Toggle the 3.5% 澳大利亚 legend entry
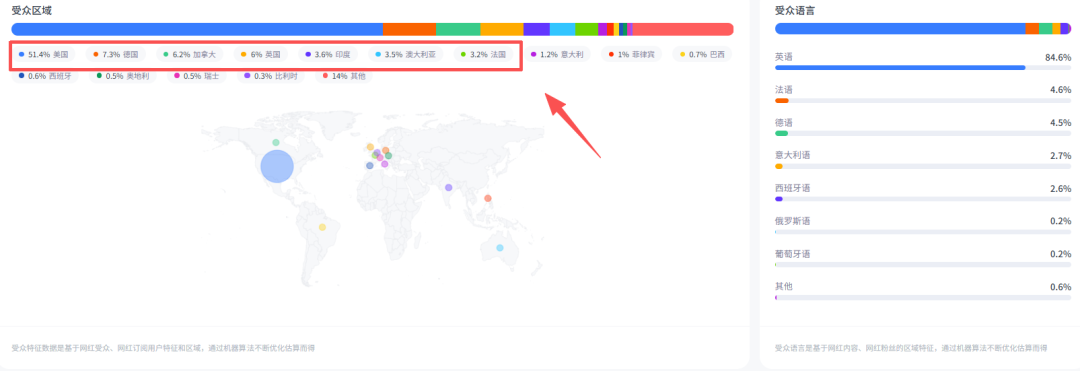The height and width of the screenshot is (371, 1080). 406,54
